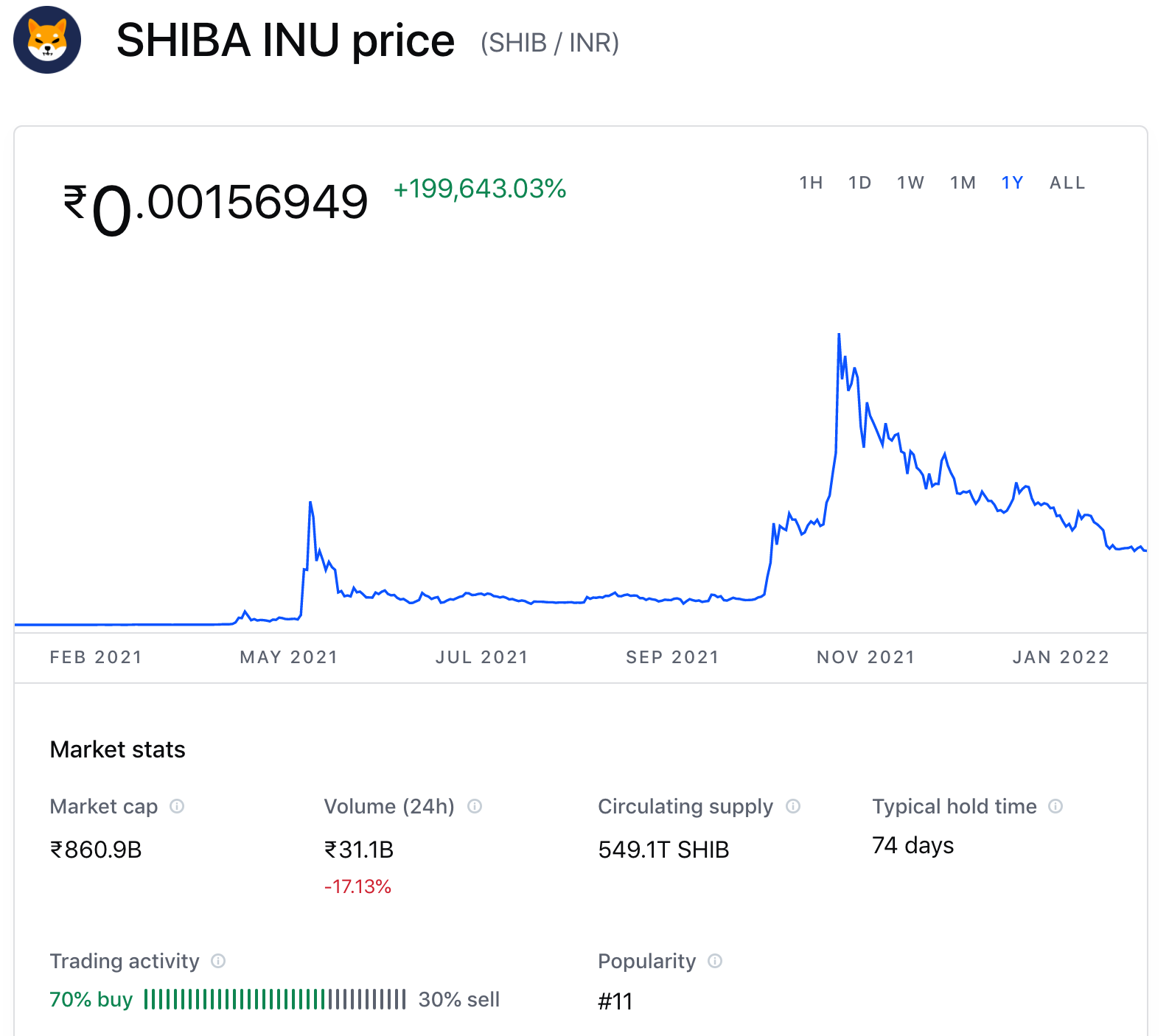Select the 1Y time range

(x=1012, y=183)
